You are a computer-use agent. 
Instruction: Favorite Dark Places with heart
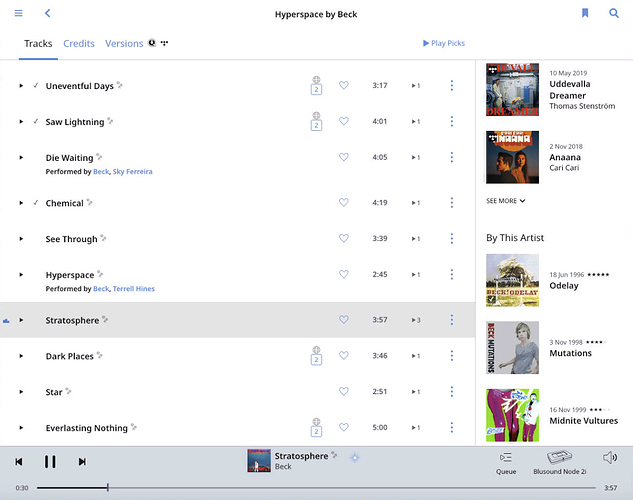344,356
